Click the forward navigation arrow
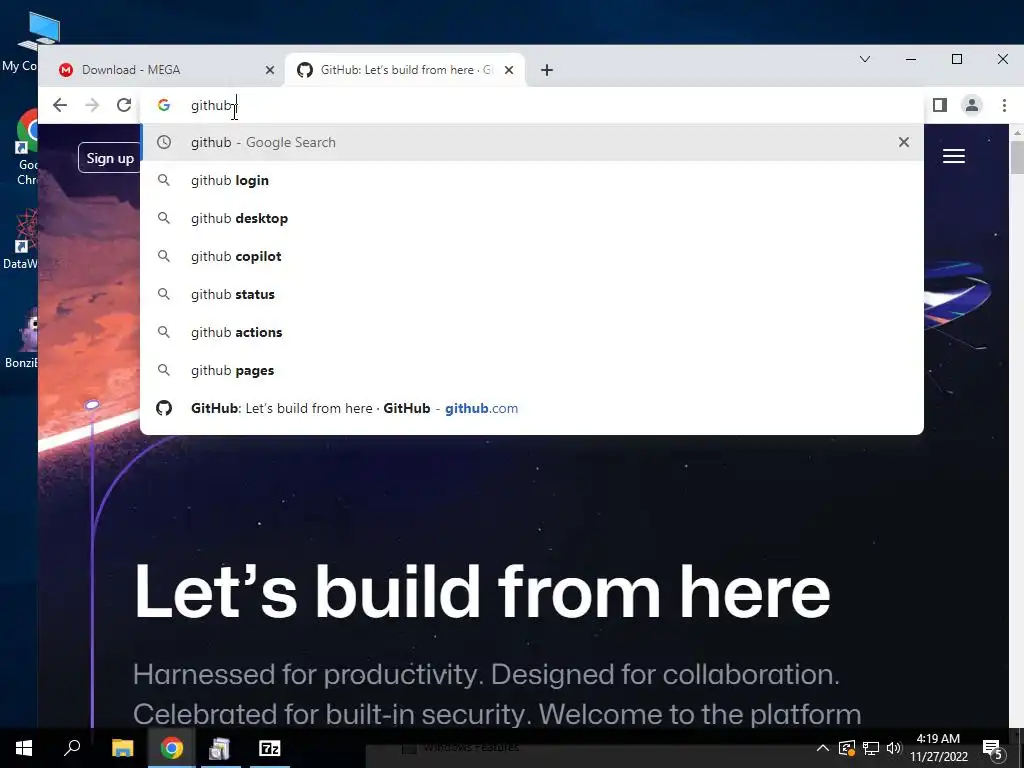1024x768 pixels. (92, 105)
